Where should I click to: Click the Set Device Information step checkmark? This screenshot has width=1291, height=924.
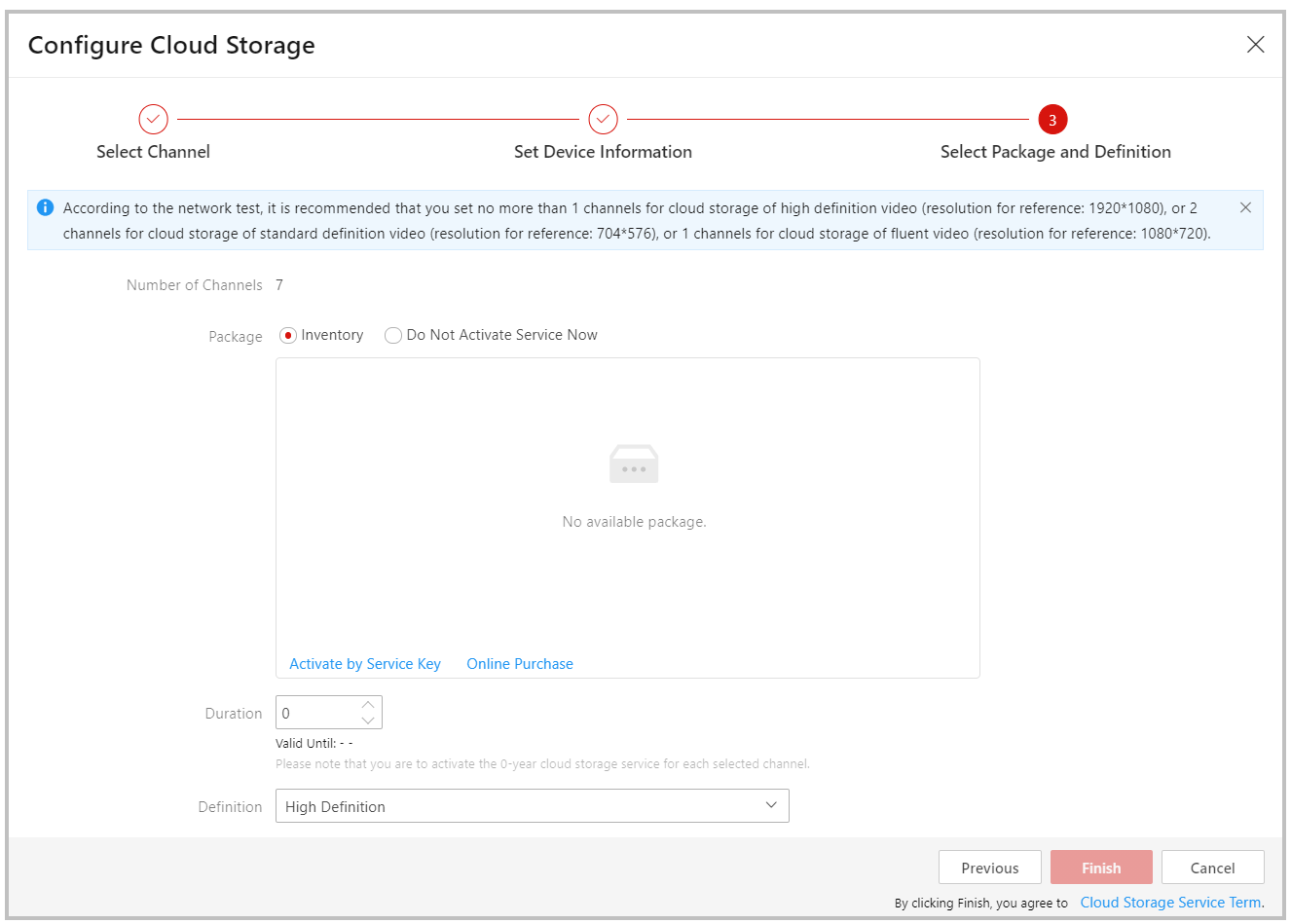(x=603, y=120)
